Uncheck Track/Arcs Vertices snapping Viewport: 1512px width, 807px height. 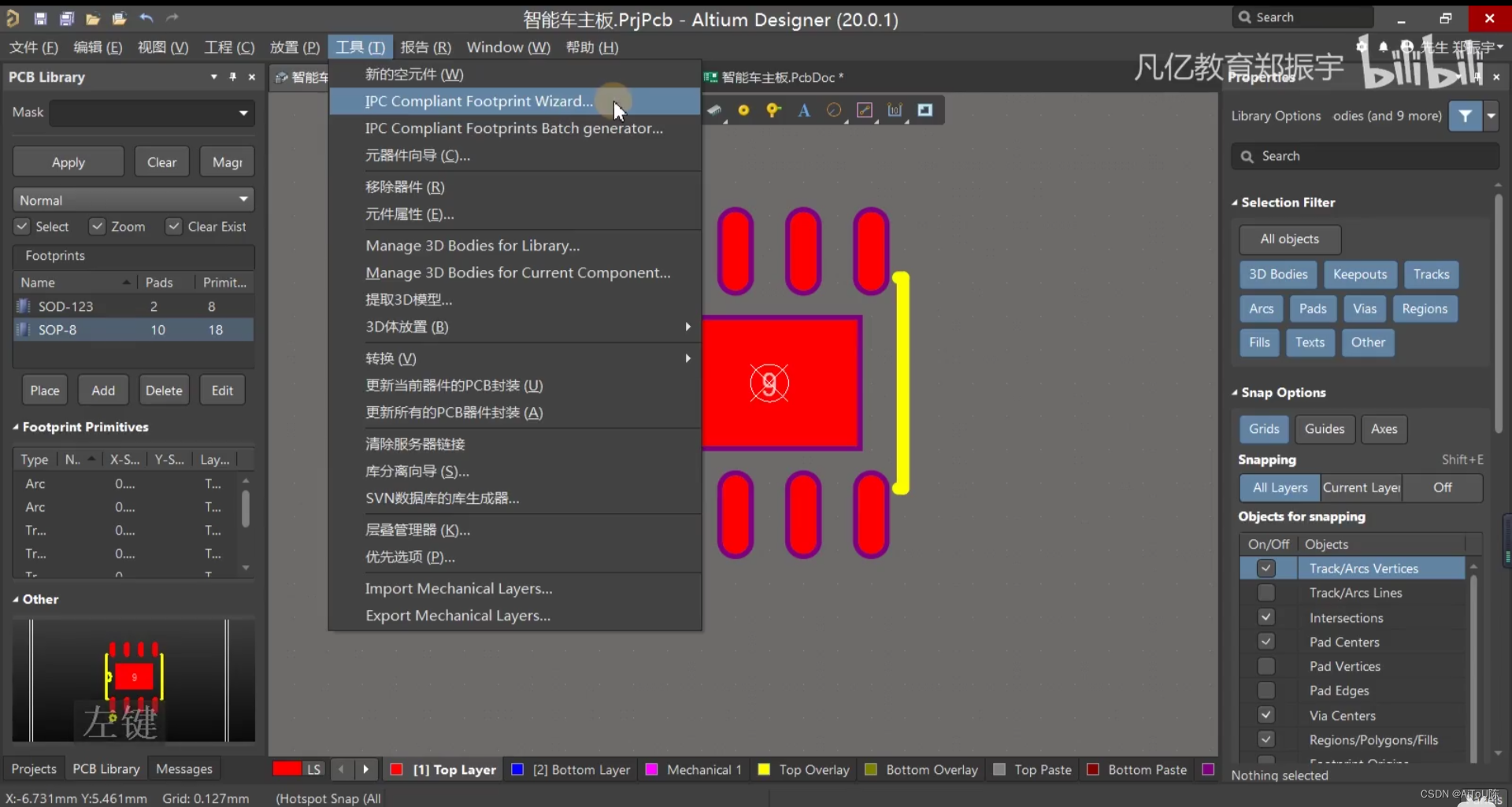[x=1266, y=568]
